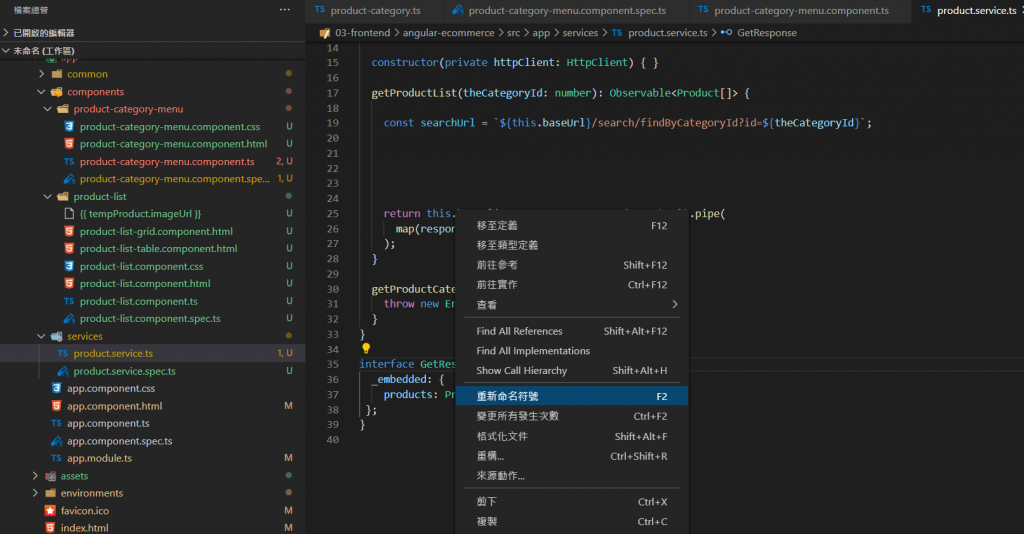Click the GetResponse breadcrumb segment
The width and height of the screenshot is (1024, 534).
click(767, 33)
